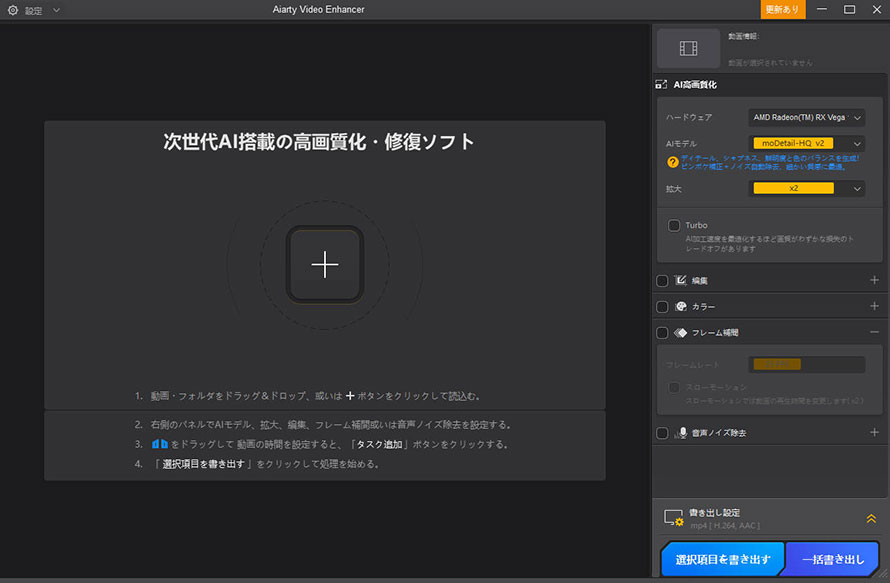Click the 書き出し設定 label

tap(714, 513)
